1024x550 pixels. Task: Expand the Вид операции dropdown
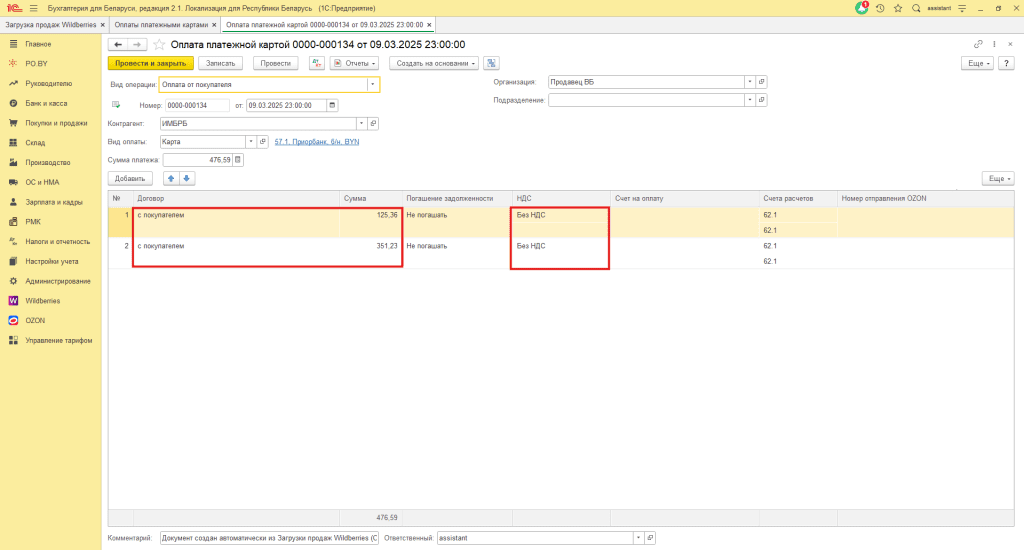tap(374, 85)
